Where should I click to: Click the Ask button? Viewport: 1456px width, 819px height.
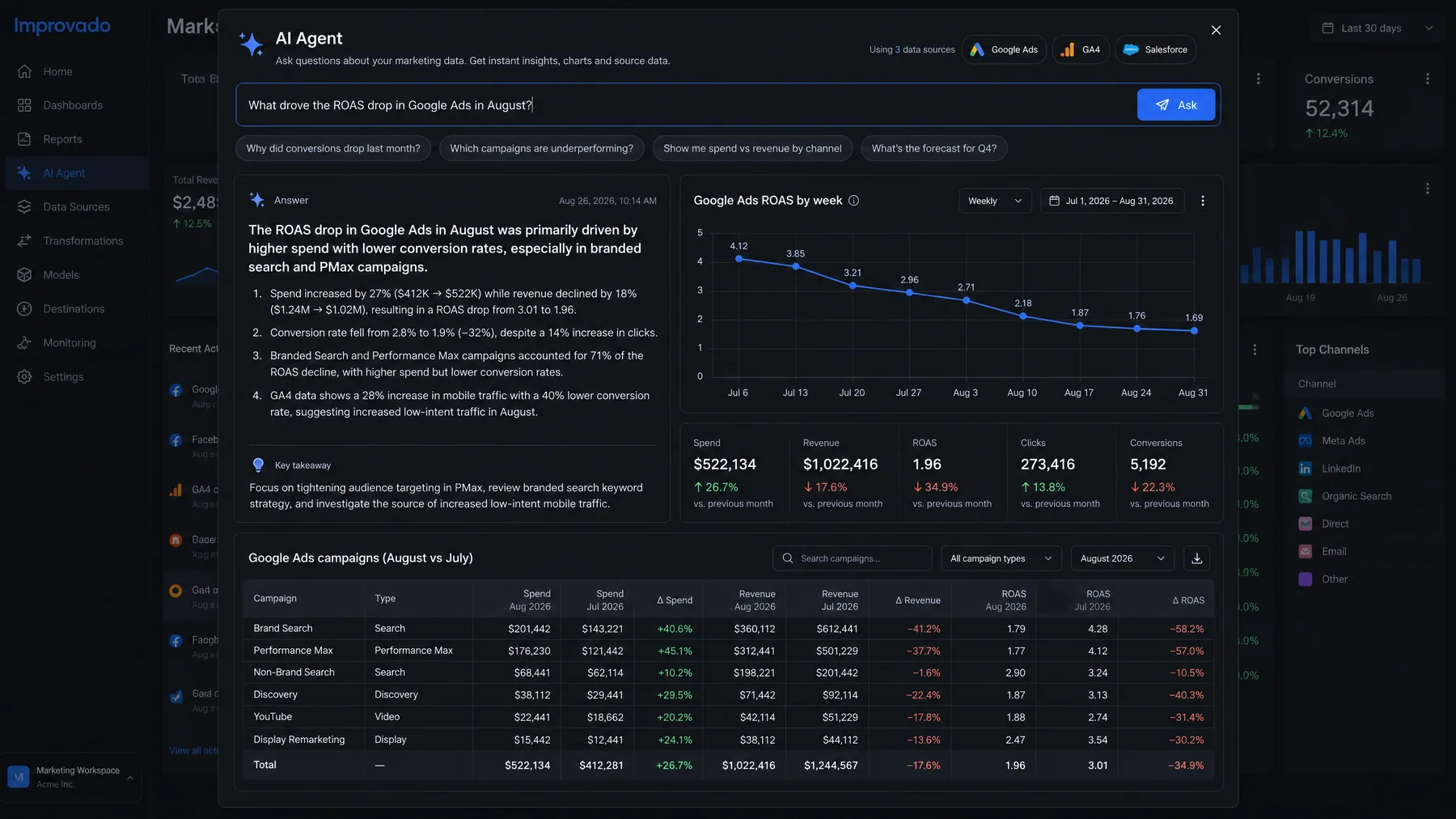(x=1176, y=105)
